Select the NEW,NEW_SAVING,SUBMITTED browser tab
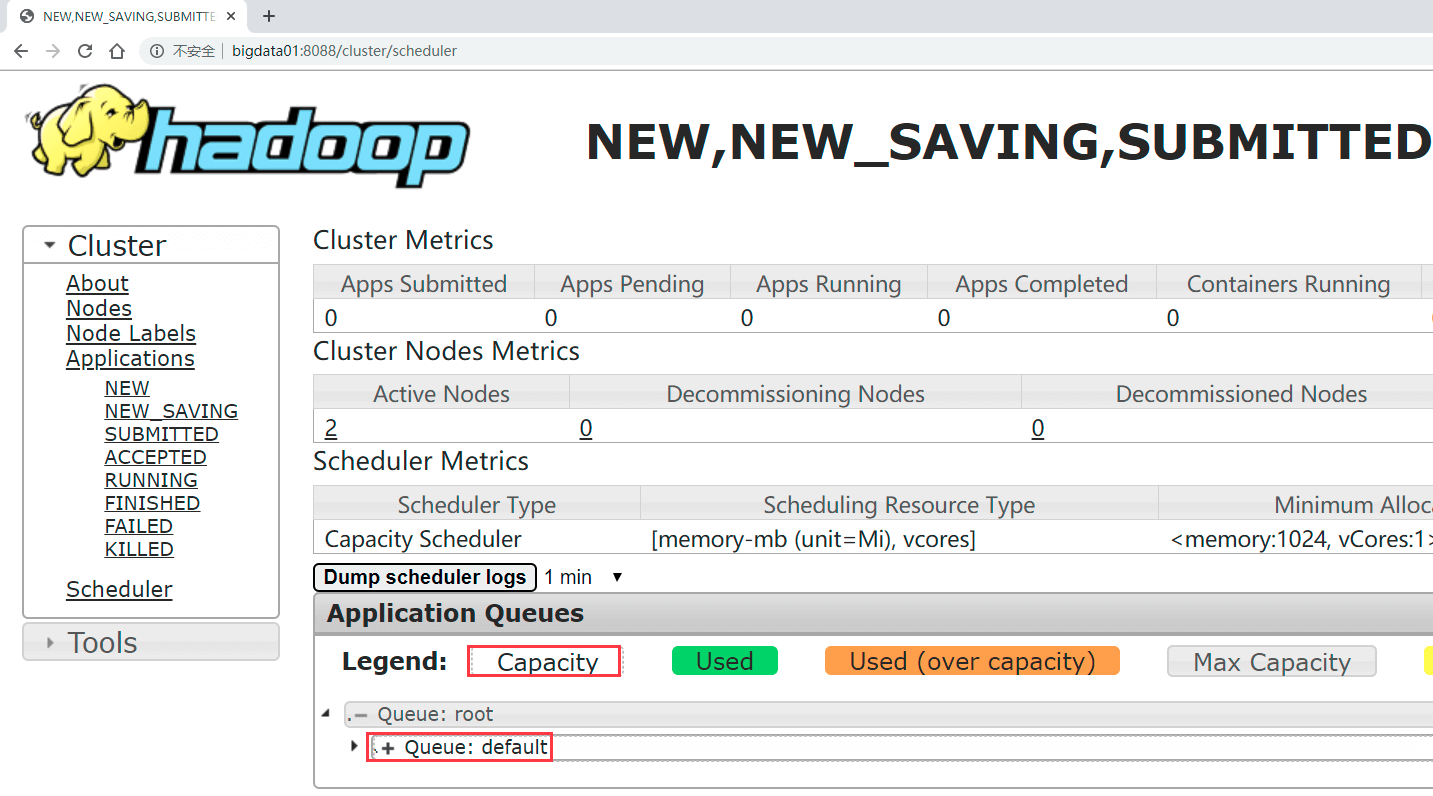The image size is (1433, 796). pos(127,16)
